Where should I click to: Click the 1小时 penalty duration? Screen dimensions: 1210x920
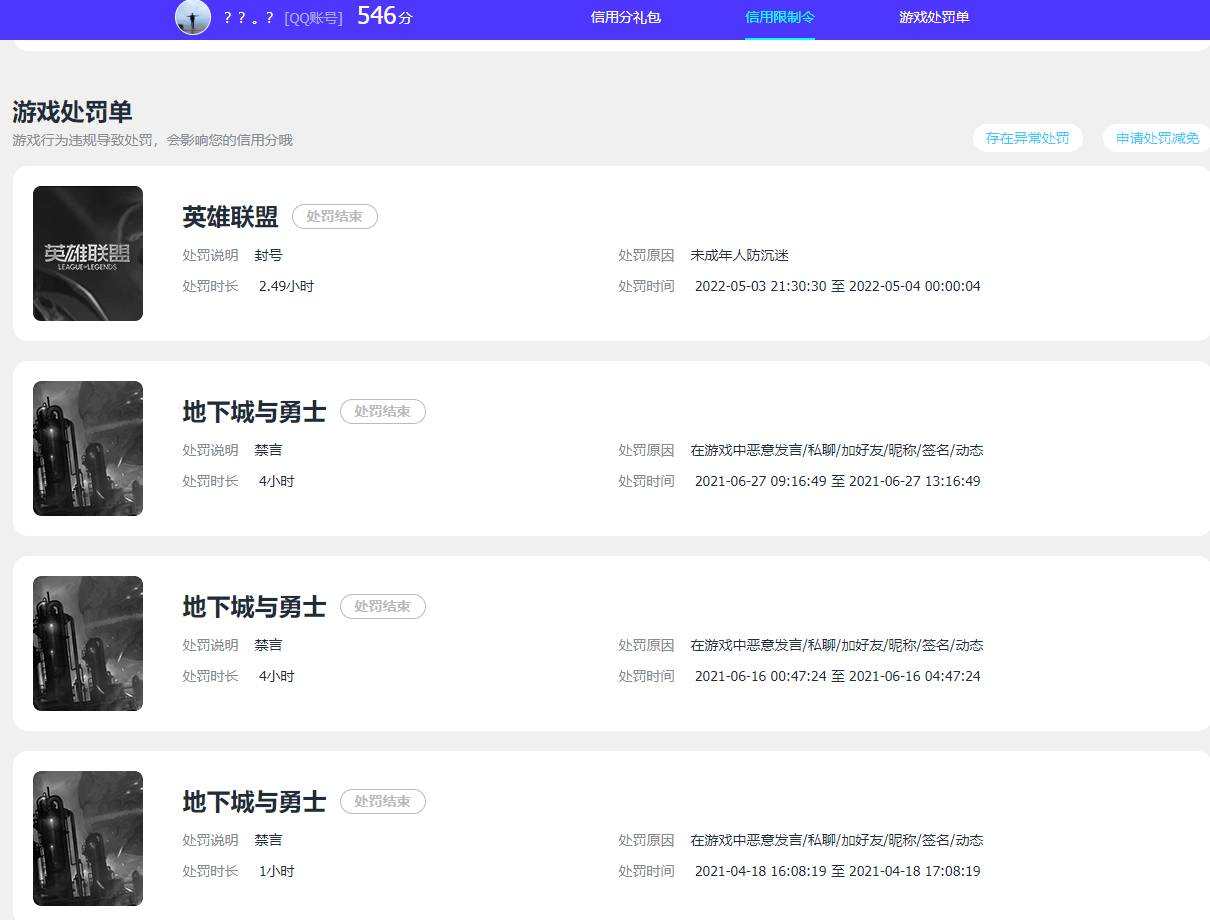click(x=276, y=871)
